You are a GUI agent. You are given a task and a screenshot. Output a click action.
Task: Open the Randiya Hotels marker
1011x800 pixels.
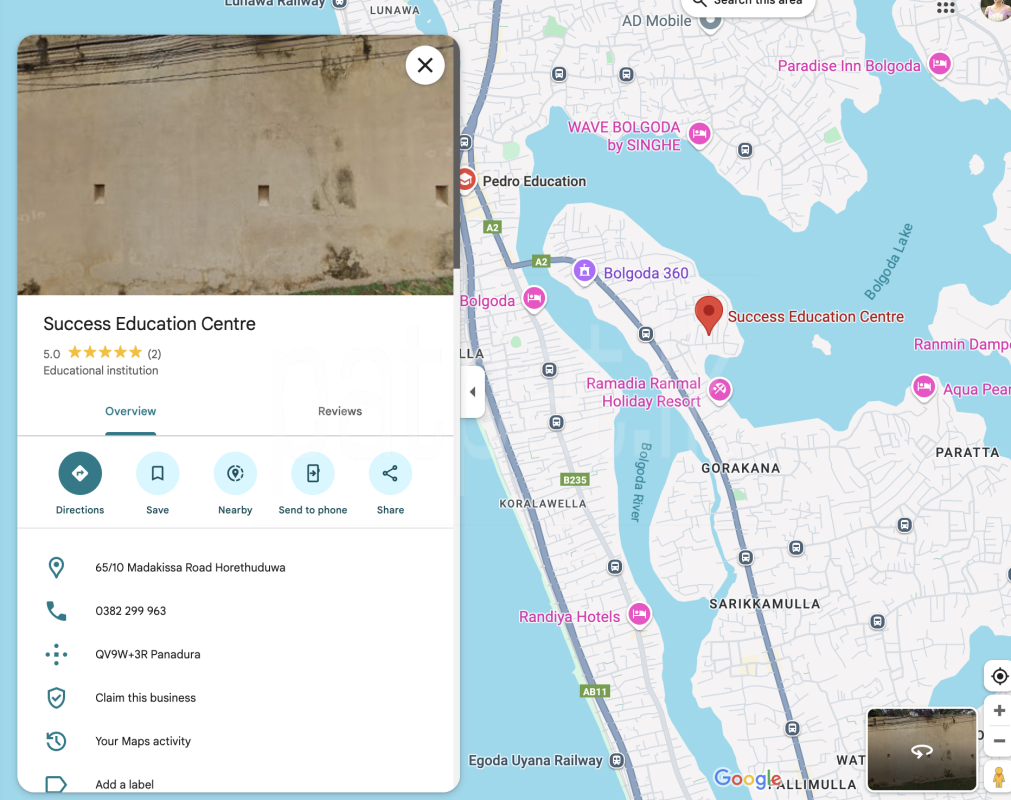click(x=639, y=614)
